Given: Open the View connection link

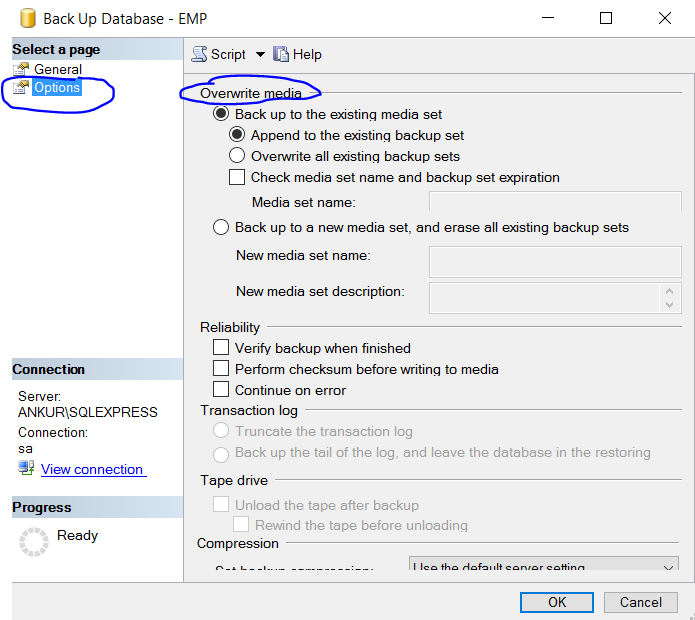Looking at the screenshot, I should [x=92, y=469].
